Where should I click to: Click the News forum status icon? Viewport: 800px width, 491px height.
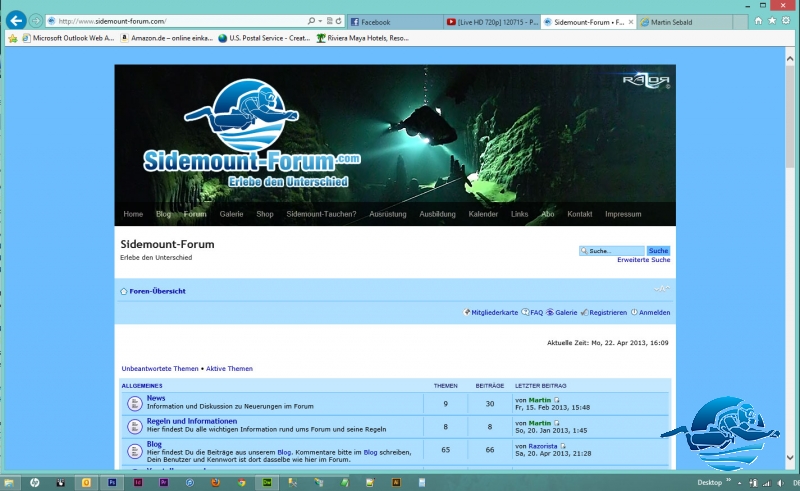[x=135, y=404]
